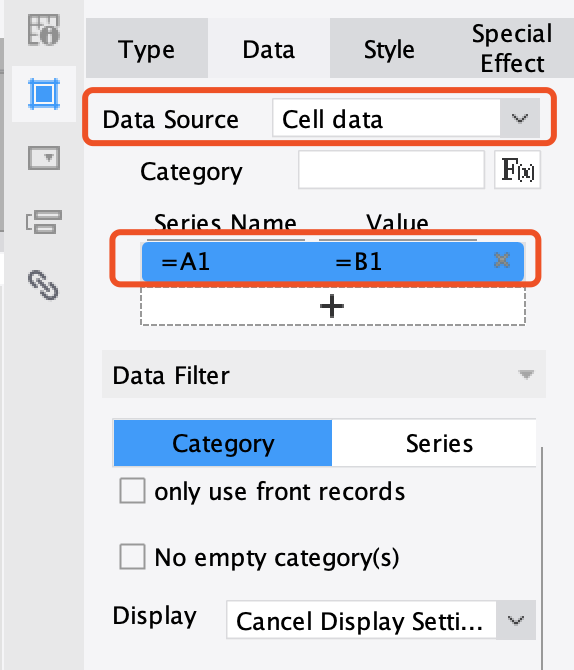Enable only use front records checkbox
The image size is (574, 670).
pyautogui.click(x=132, y=491)
